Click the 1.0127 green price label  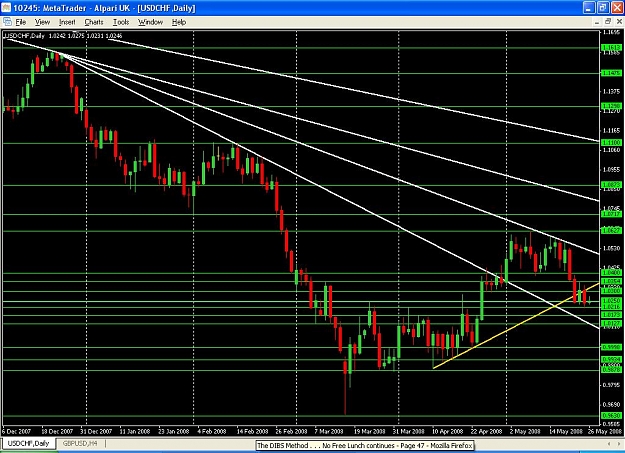pyautogui.click(x=611, y=323)
